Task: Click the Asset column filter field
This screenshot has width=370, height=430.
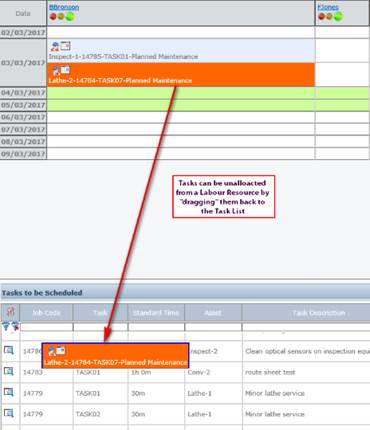Action: (x=213, y=327)
